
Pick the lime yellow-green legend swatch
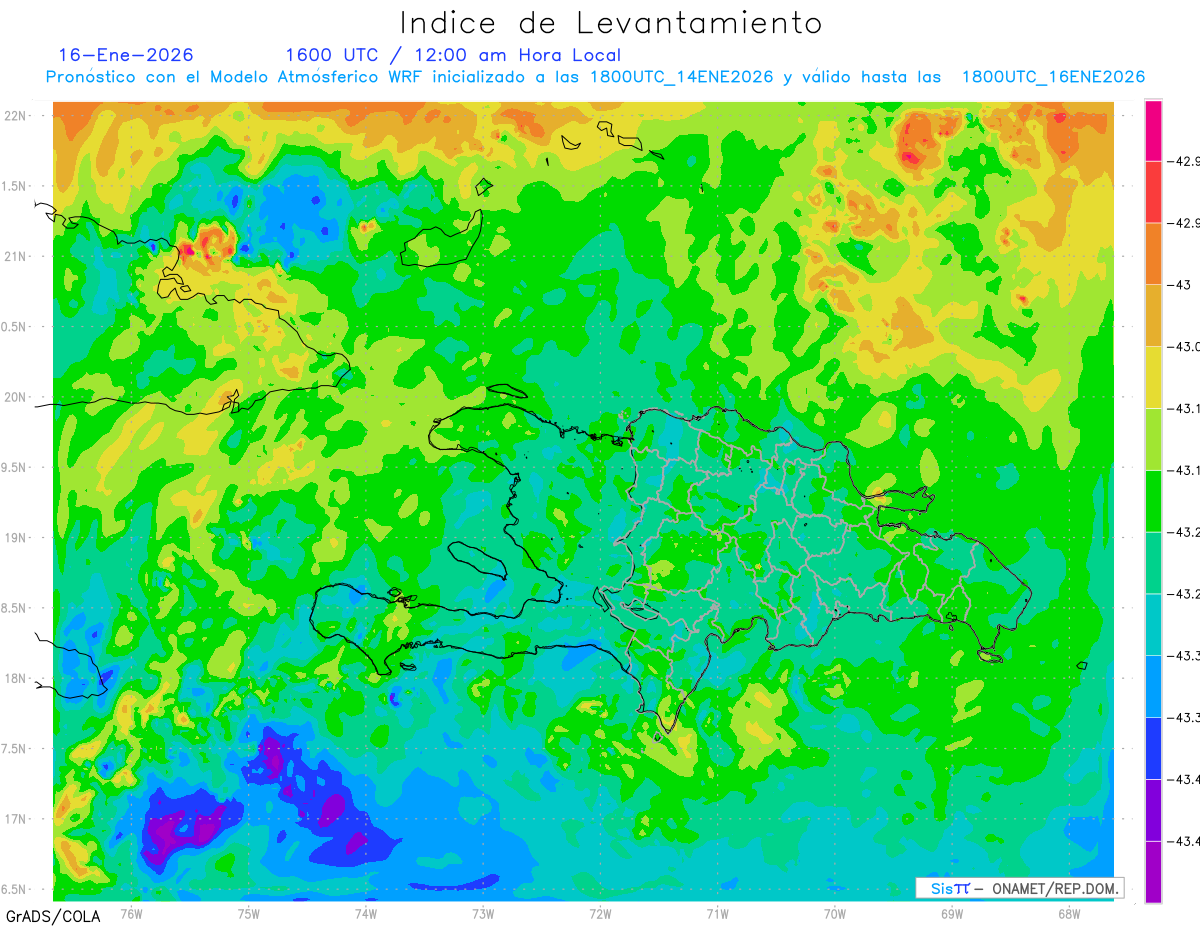click(x=1153, y=439)
